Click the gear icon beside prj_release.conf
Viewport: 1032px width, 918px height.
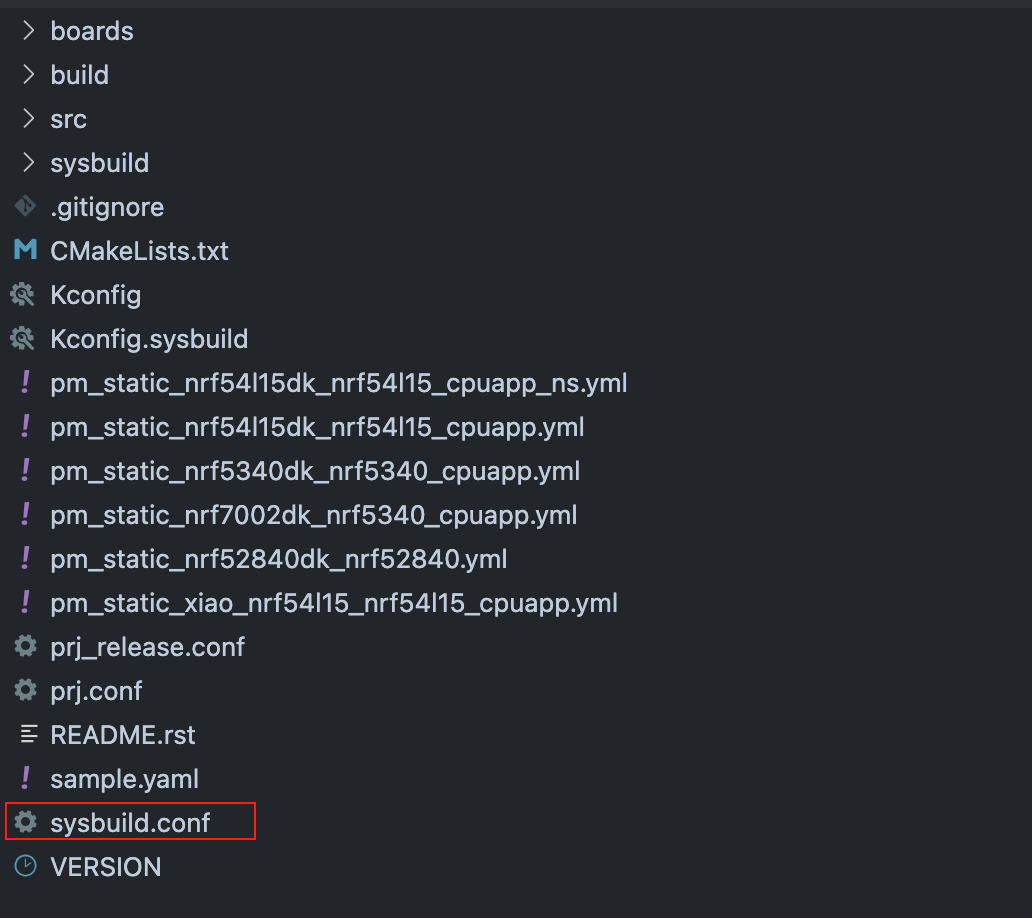[x=25, y=647]
